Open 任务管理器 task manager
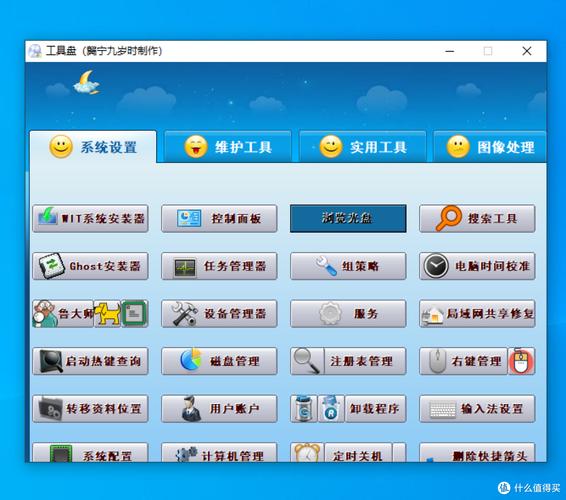The height and width of the screenshot is (500, 566). point(219,266)
